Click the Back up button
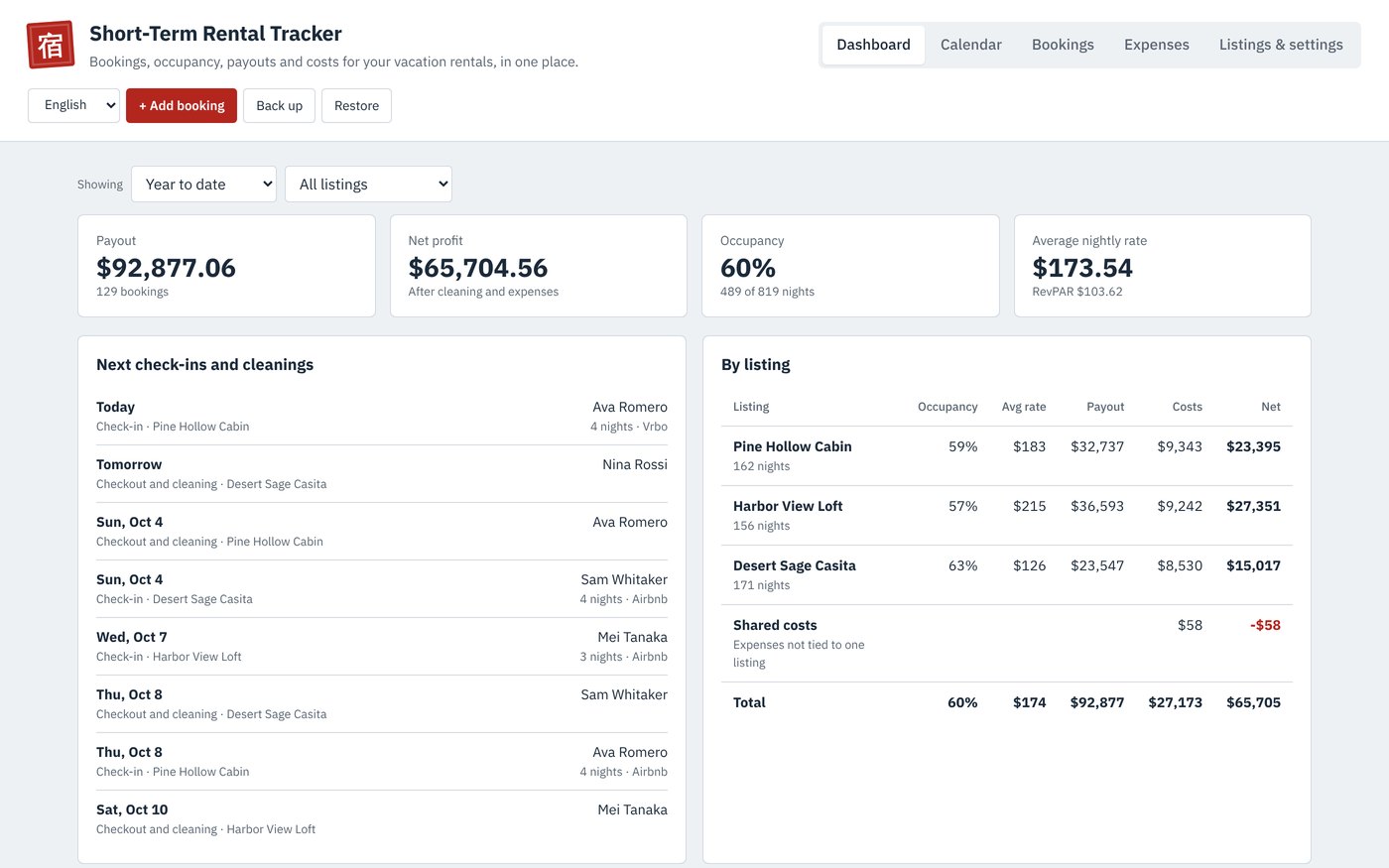Screen dimensions: 1389x868 (x=279, y=105)
